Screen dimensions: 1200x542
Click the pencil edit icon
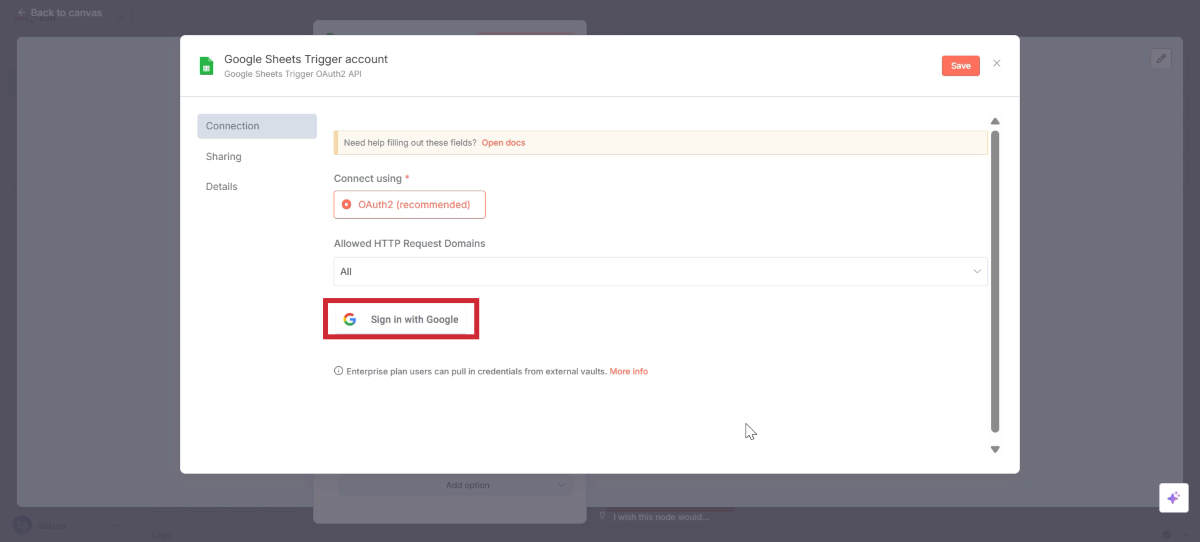tap(1160, 59)
